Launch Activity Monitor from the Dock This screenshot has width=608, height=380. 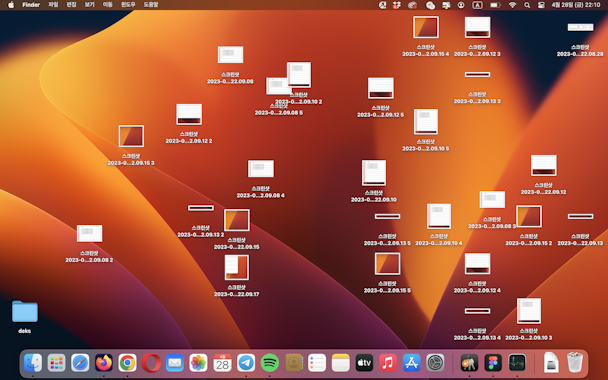517,363
